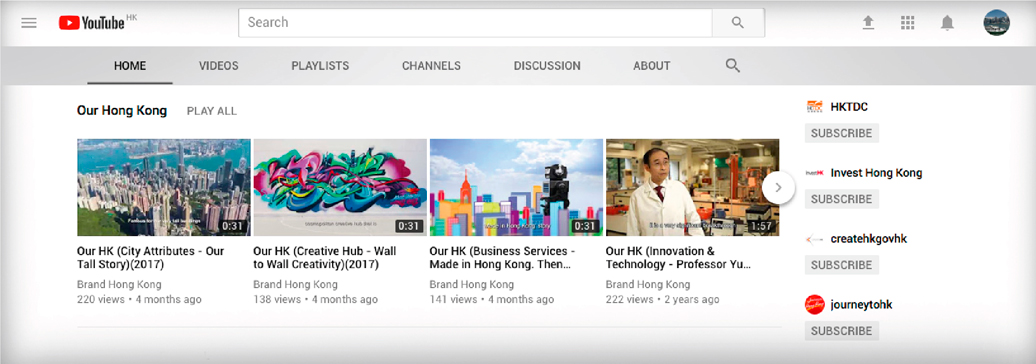Click Brand Hong Kong under Innovation & Technology video

[x=648, y=285]
